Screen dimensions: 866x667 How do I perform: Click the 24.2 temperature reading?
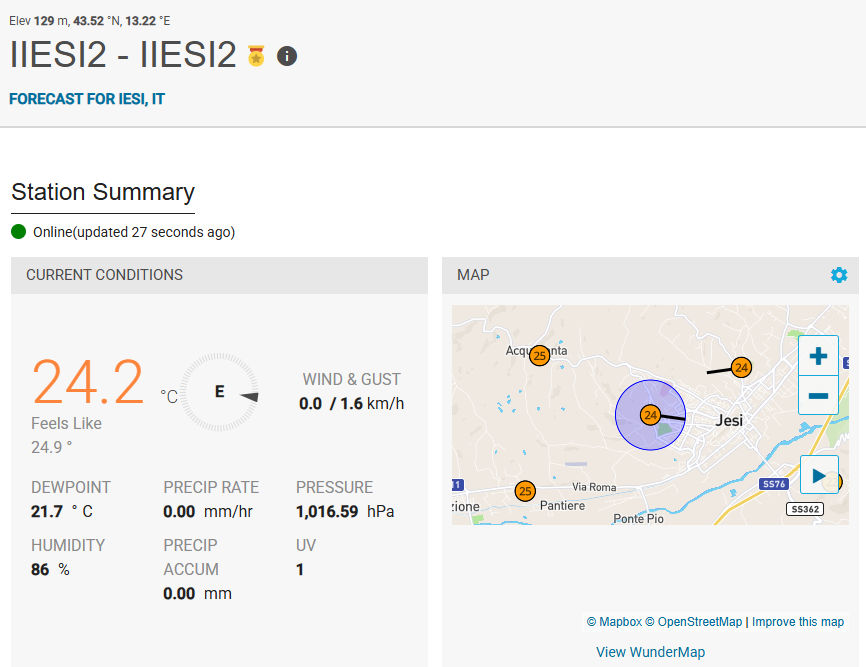point(88,382)
